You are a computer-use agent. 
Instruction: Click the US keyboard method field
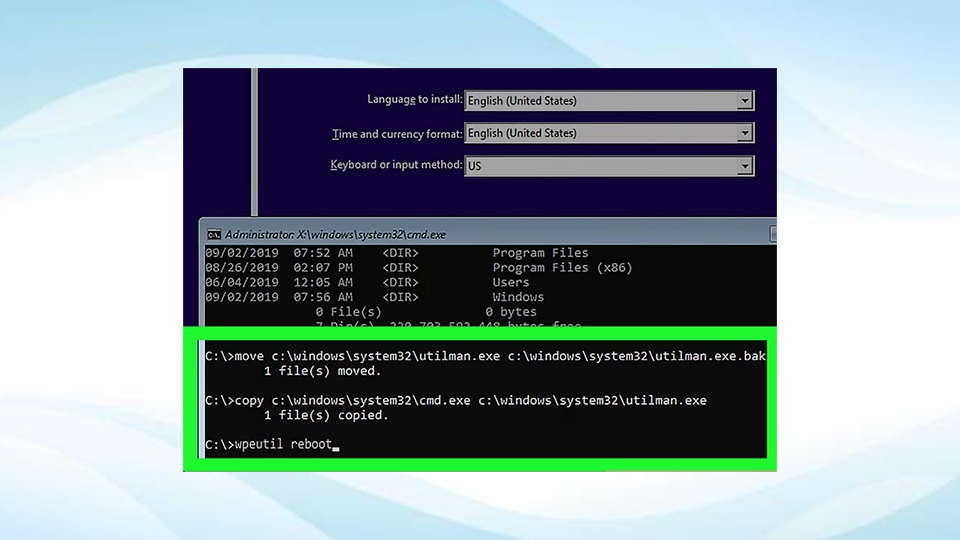tap(600, 166)
